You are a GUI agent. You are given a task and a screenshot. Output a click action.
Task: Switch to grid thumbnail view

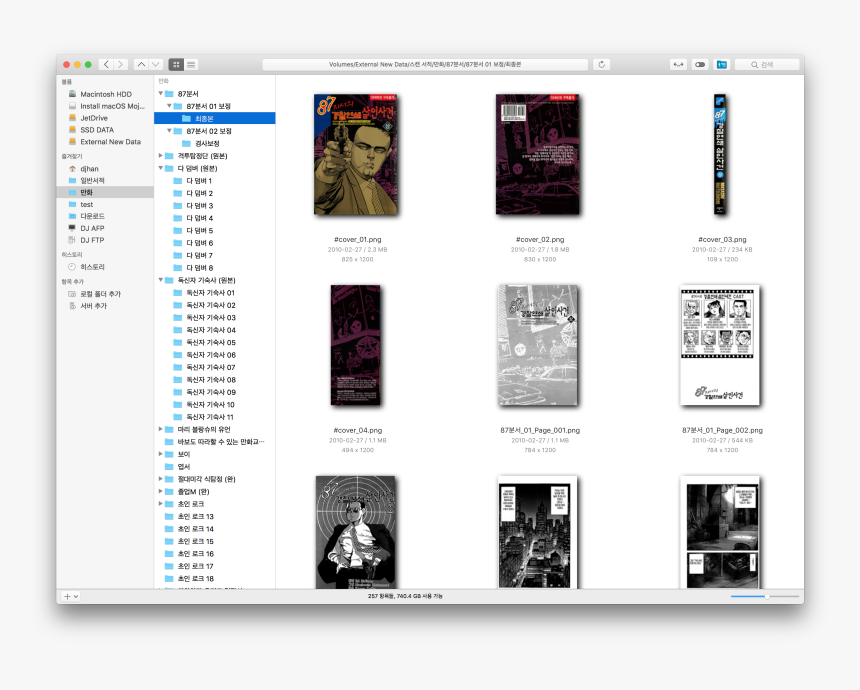click(x=176, y=65)
